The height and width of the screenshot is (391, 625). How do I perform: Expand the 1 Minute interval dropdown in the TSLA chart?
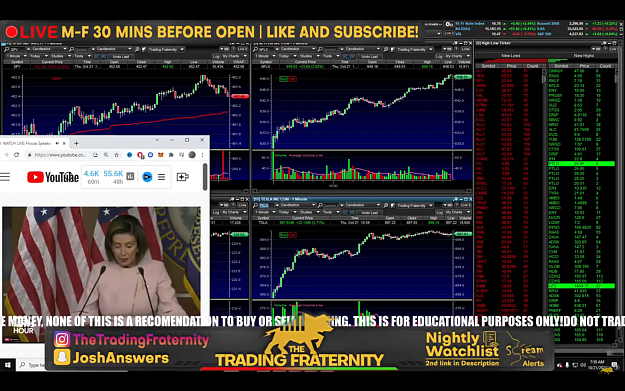click(x=266, y=212)
